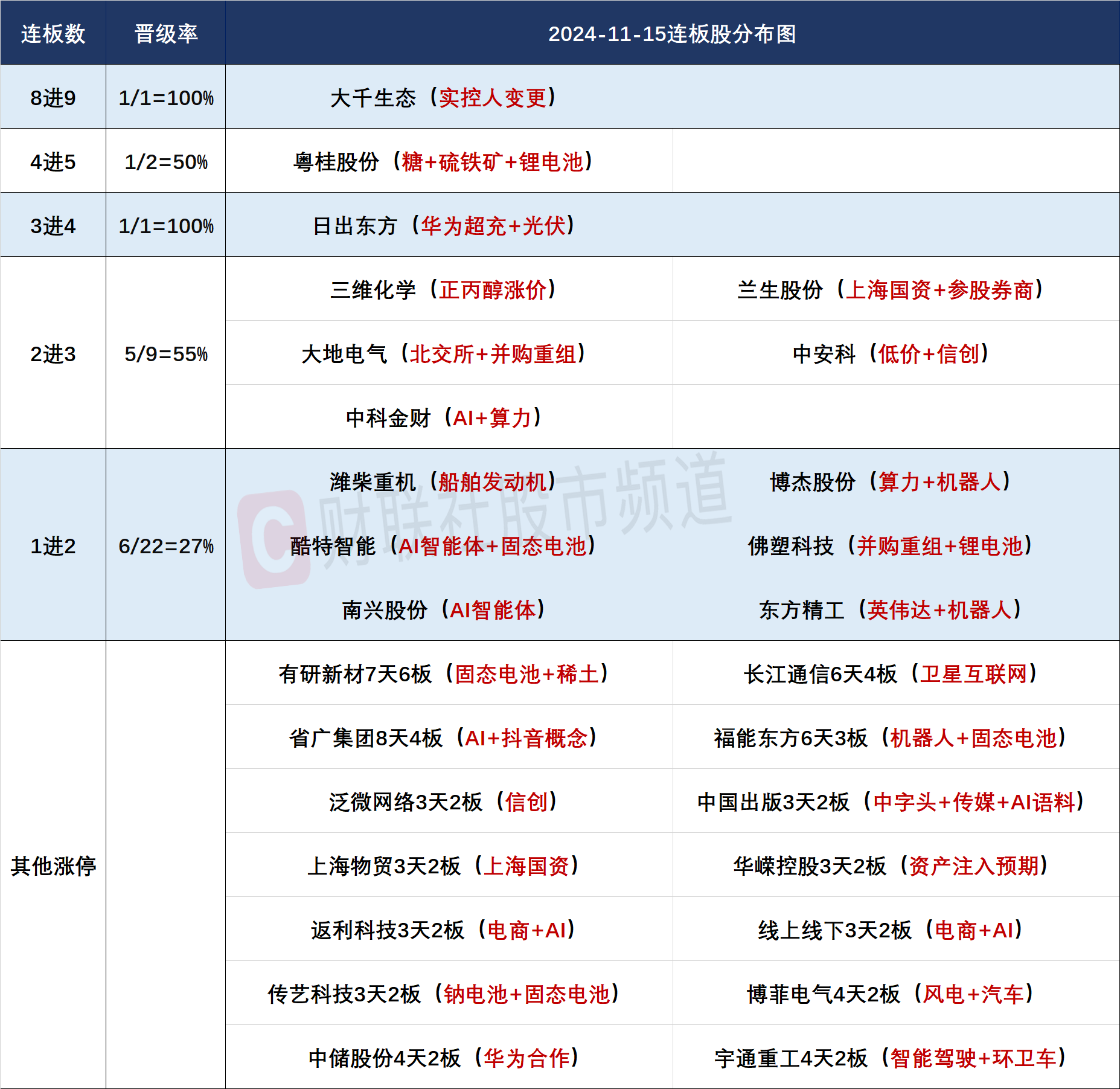
Task: Click the 粤桂股份 stock entry
Action: tap(444, 162)
